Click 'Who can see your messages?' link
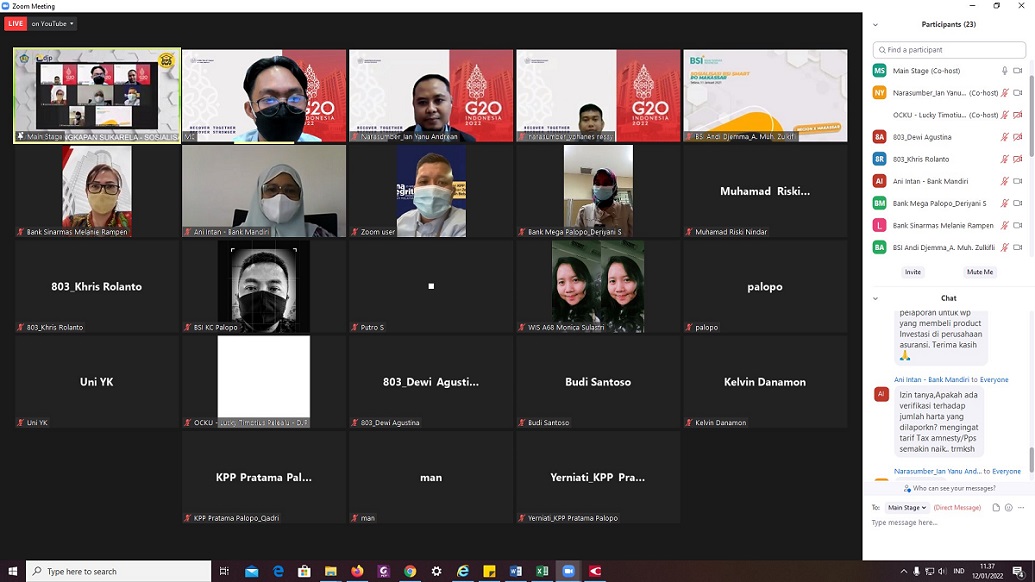 950,488
